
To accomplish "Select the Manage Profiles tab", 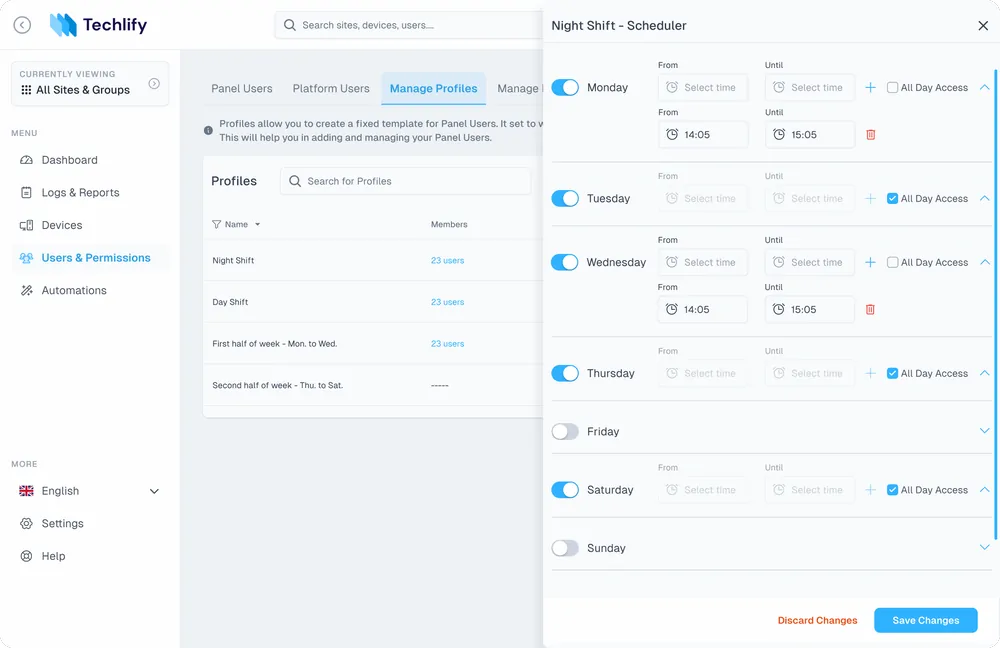I will pyautogui.click(x=434, y=89).
